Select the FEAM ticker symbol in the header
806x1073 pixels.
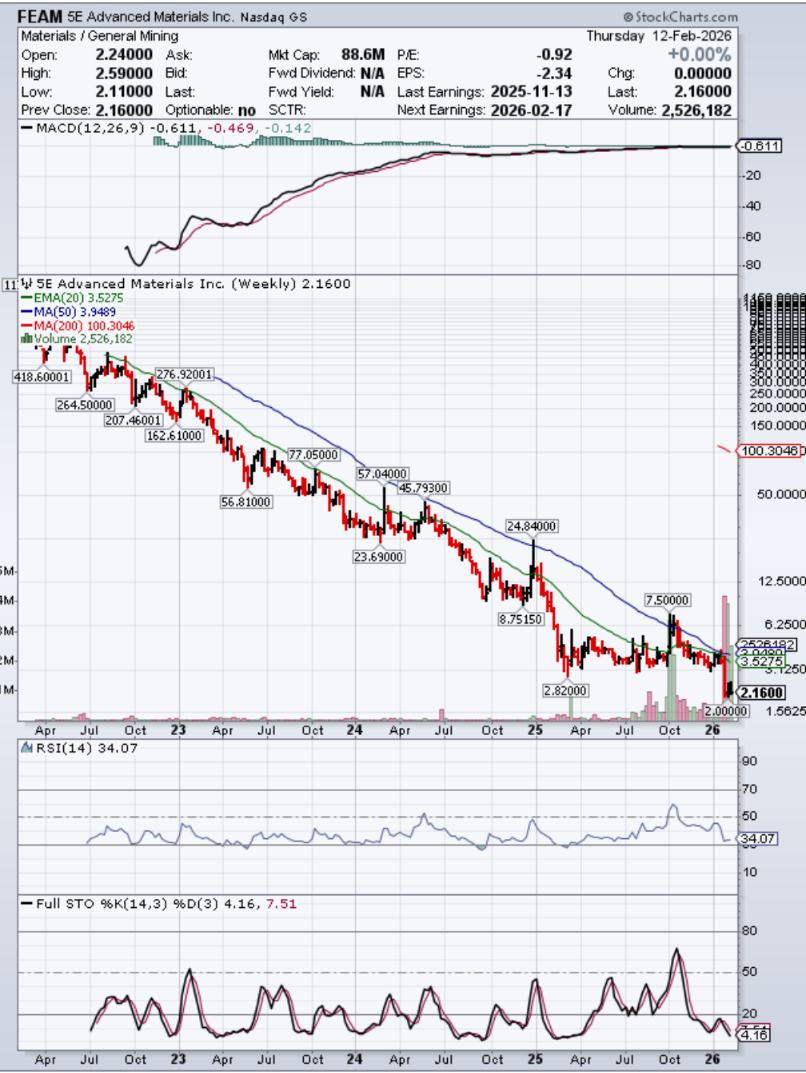pyautogui.click(x=39, y=16)
